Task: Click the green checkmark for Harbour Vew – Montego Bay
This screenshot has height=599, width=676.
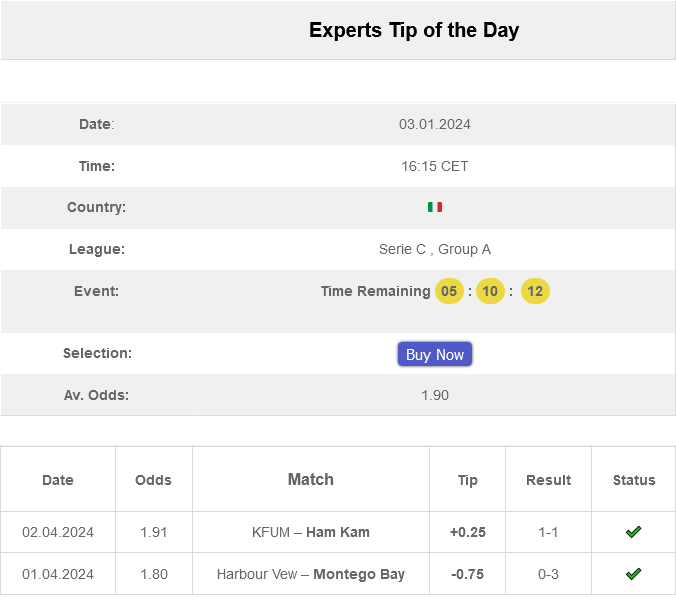Action: tap(633, 574)
